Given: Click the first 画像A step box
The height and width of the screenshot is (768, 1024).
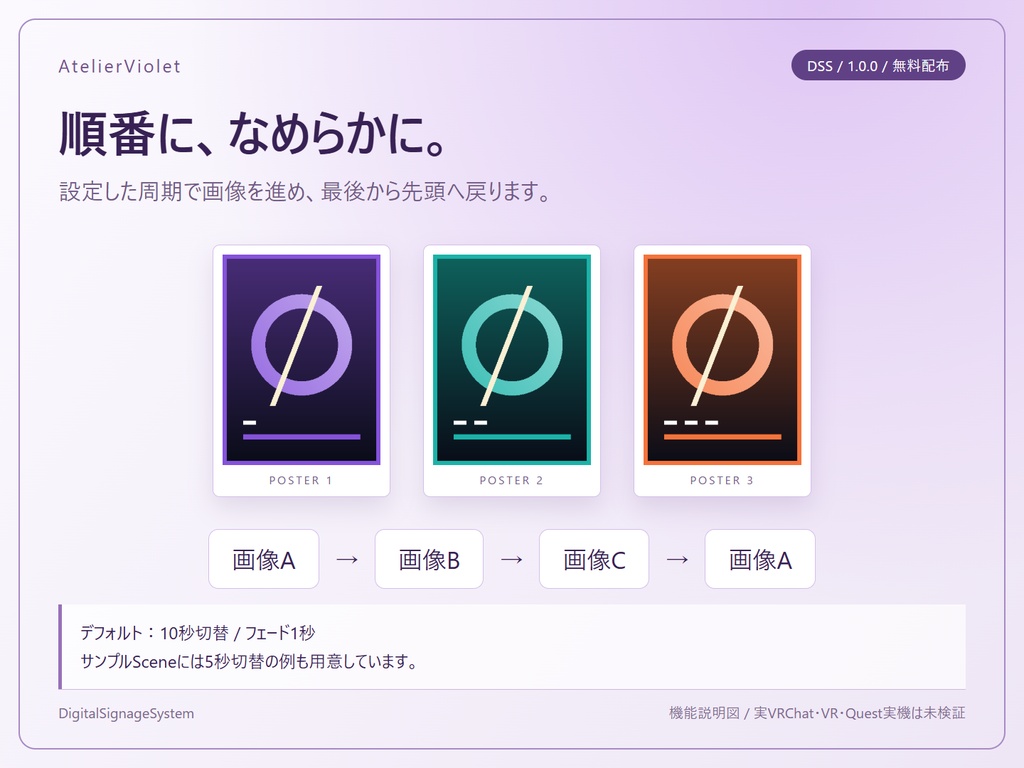Looking at the screenshot, I should [x=264, y=559].
